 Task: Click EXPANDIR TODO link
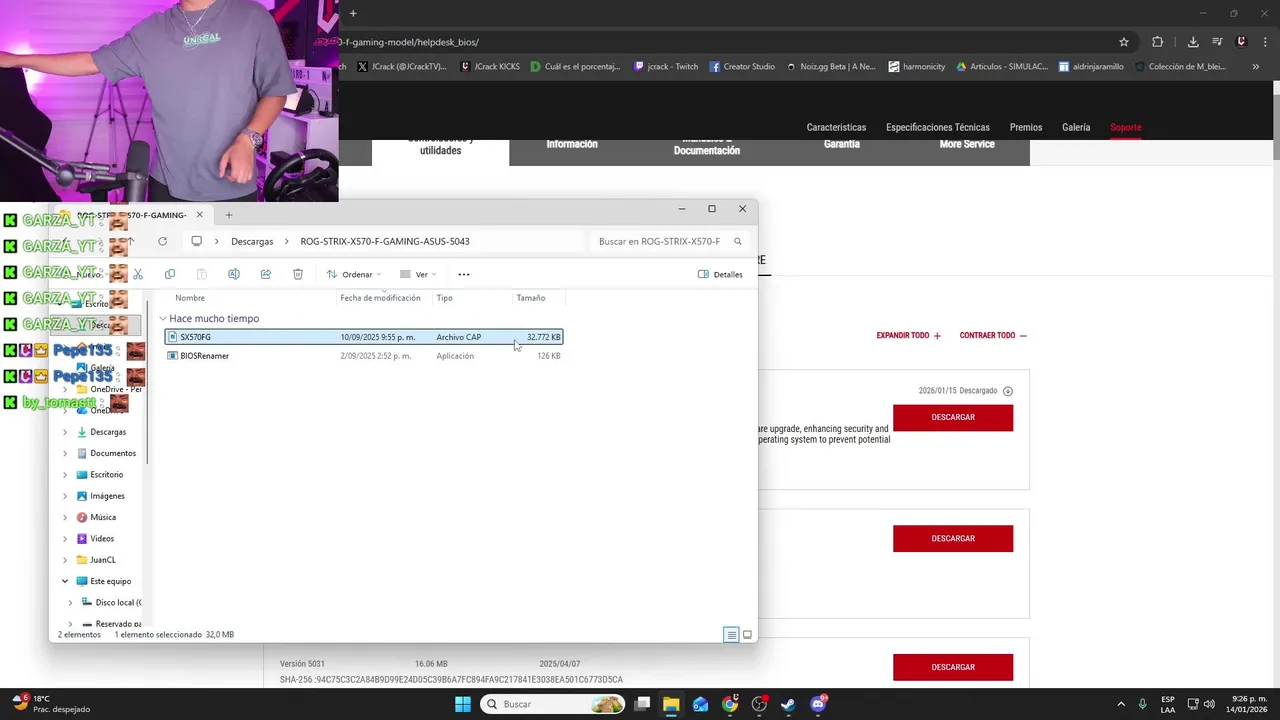(x=909, y=336)
